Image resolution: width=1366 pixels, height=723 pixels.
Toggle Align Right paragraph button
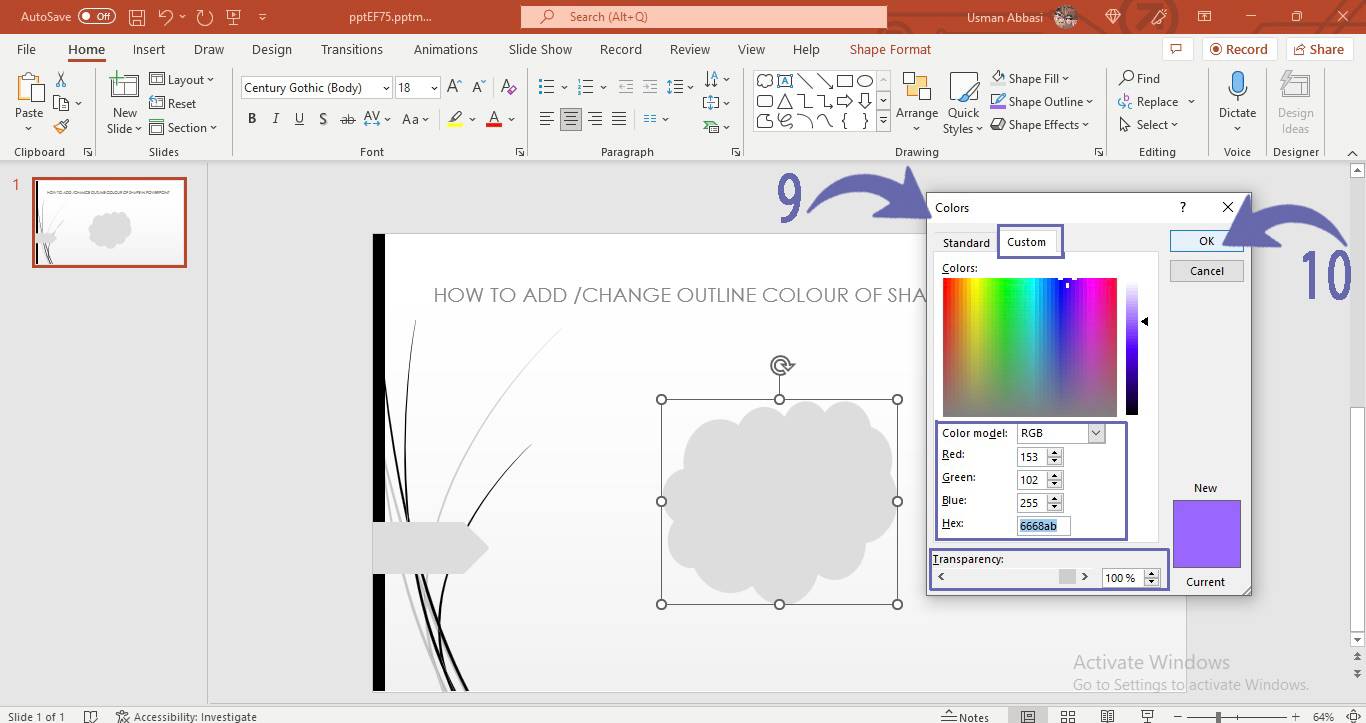(x=594, y=119)
